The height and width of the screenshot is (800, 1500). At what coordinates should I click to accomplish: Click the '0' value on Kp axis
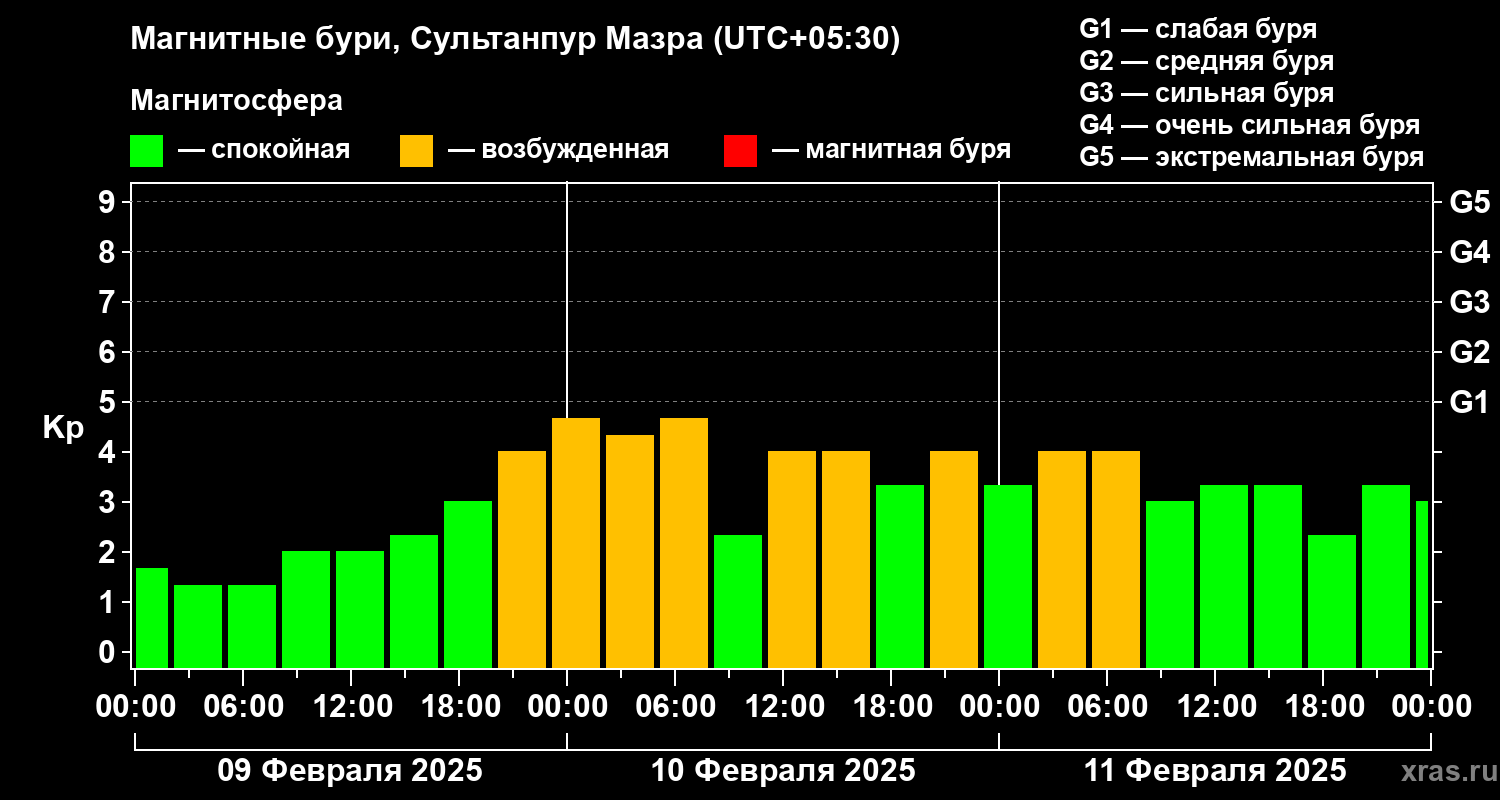pyautogui.click(x=108, y=652)
